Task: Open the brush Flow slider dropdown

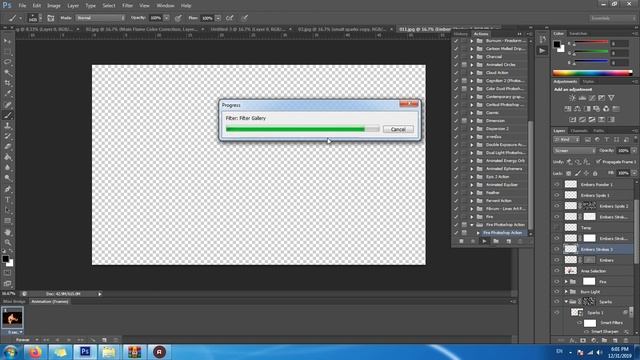Action: coord(218,18)
